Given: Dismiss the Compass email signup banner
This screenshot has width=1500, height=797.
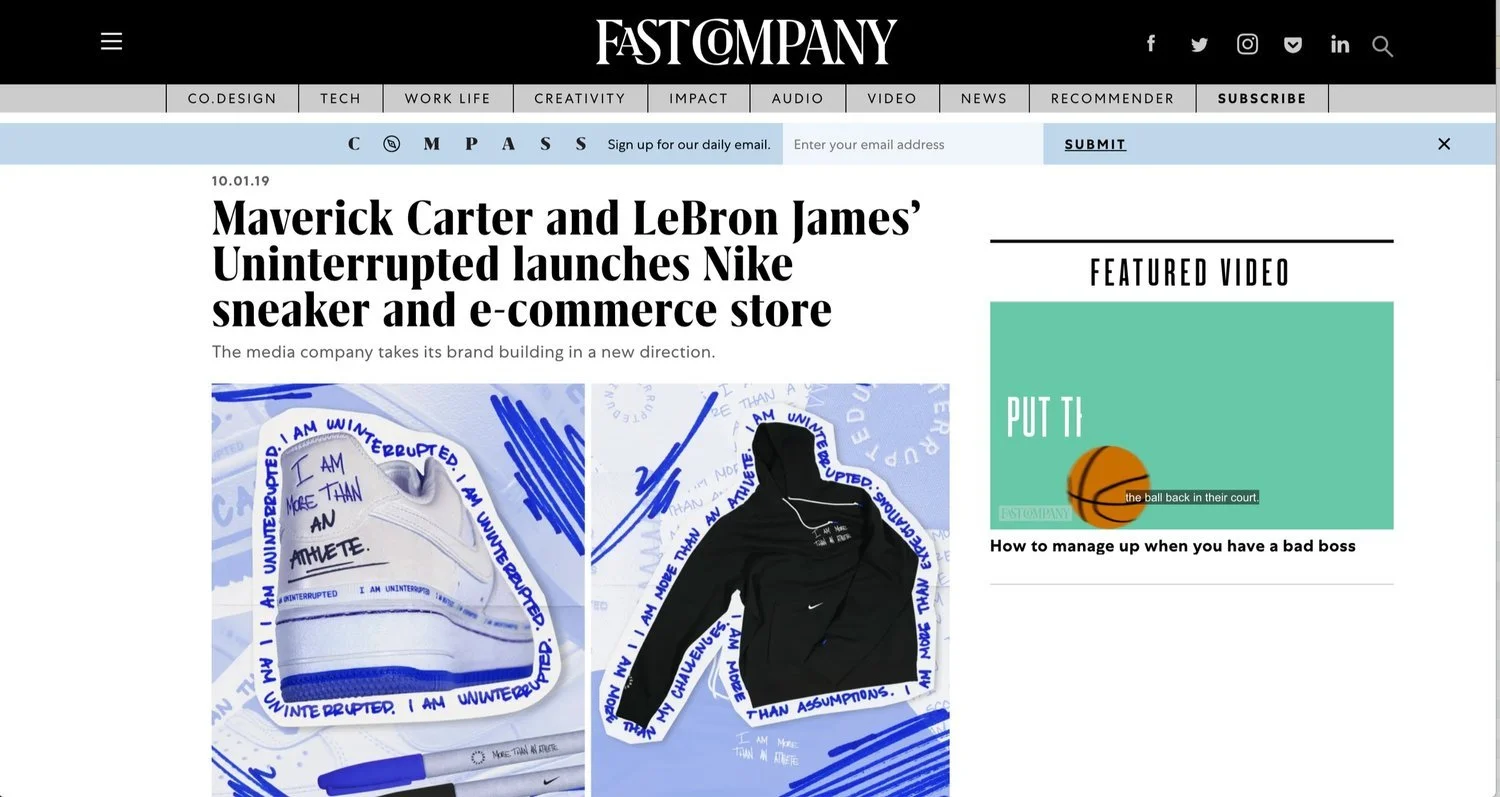Looking at the screenshot, I should point(1444,144).
